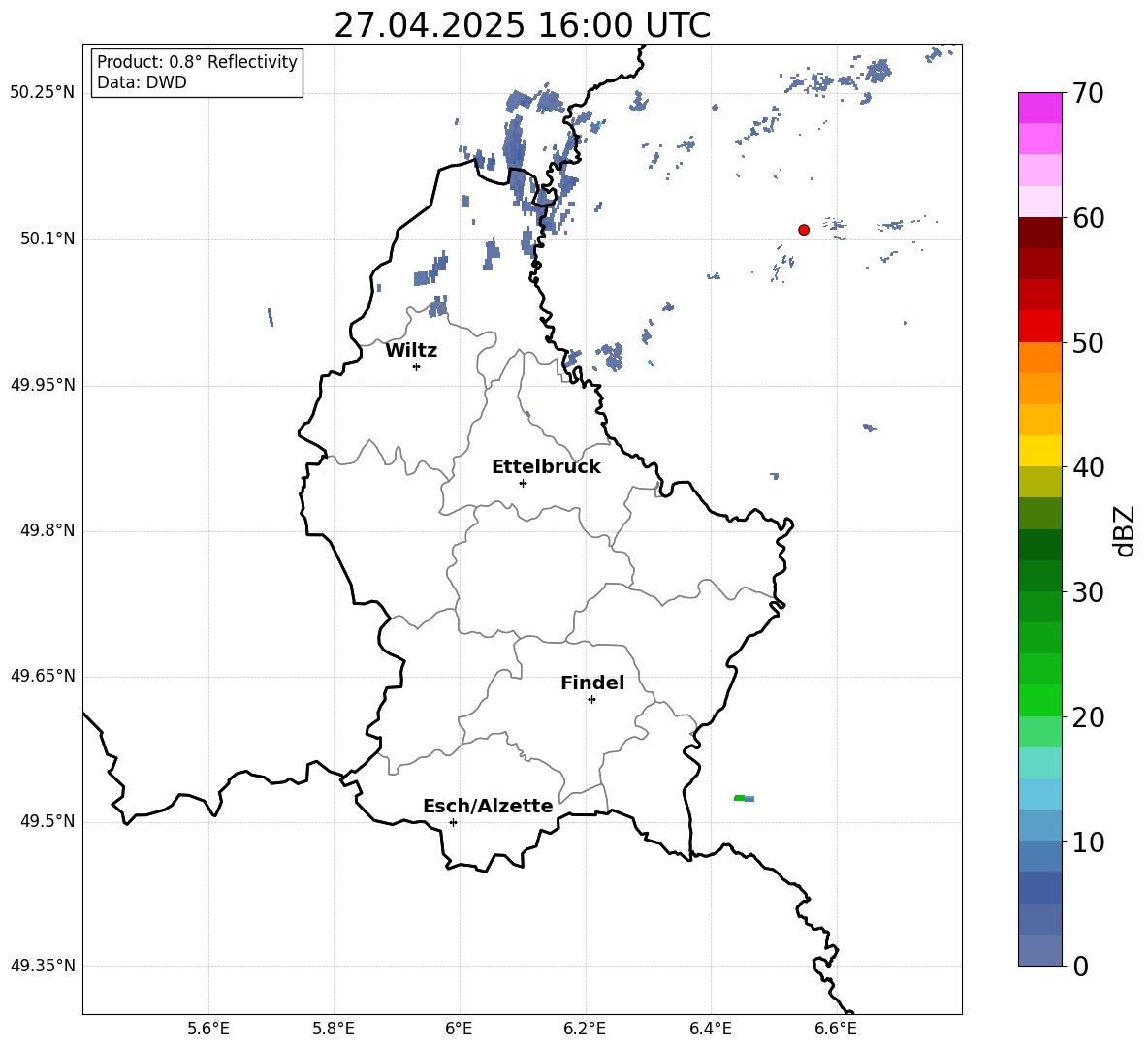1148x1048 pixels.
Task: Click the 49.35°N latitude label
Action: click(43, 966)
